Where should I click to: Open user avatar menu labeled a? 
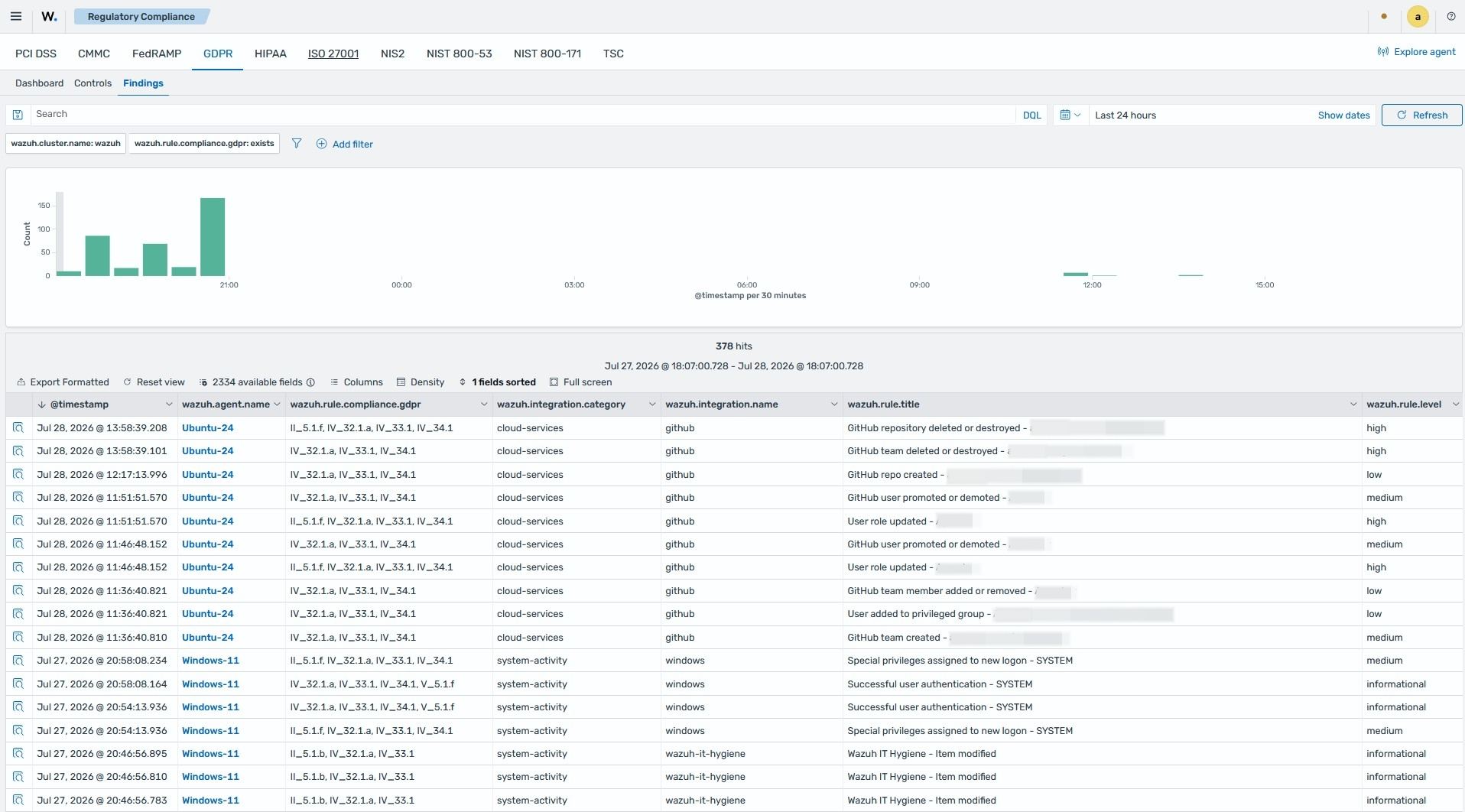[x=1418, y=16]
